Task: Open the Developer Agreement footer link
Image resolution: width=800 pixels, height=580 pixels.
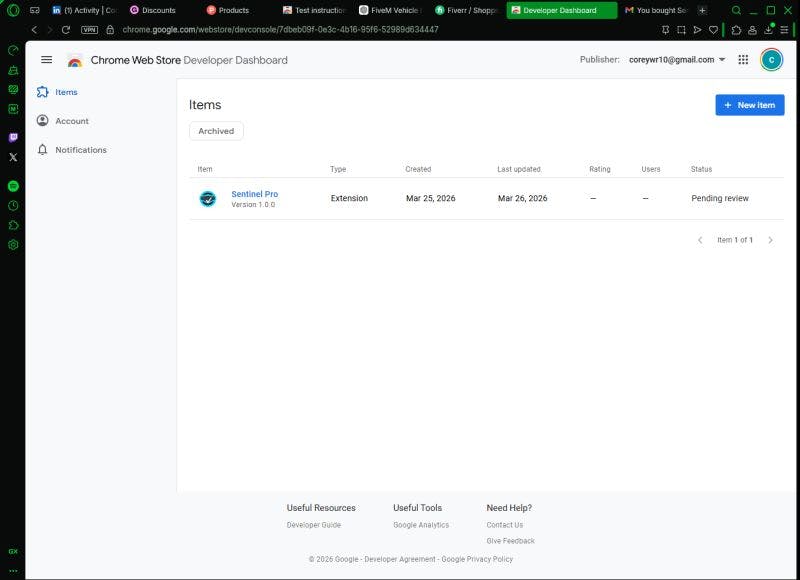Action: tap(400, 559)
